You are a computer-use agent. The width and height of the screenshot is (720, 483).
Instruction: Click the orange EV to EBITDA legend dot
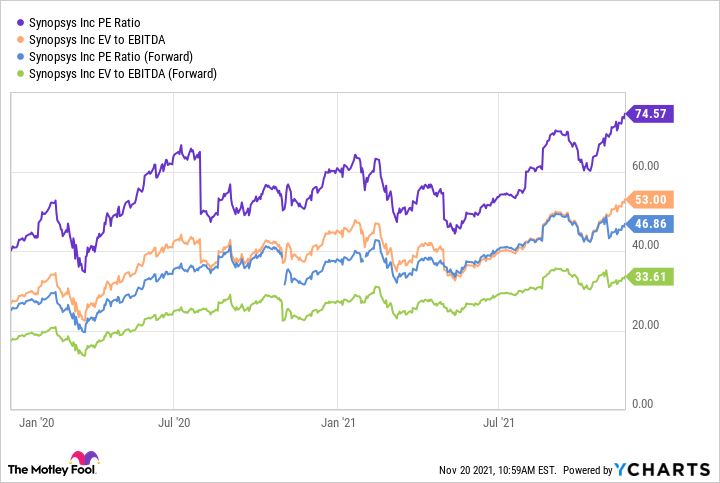(x=18, y=39)
